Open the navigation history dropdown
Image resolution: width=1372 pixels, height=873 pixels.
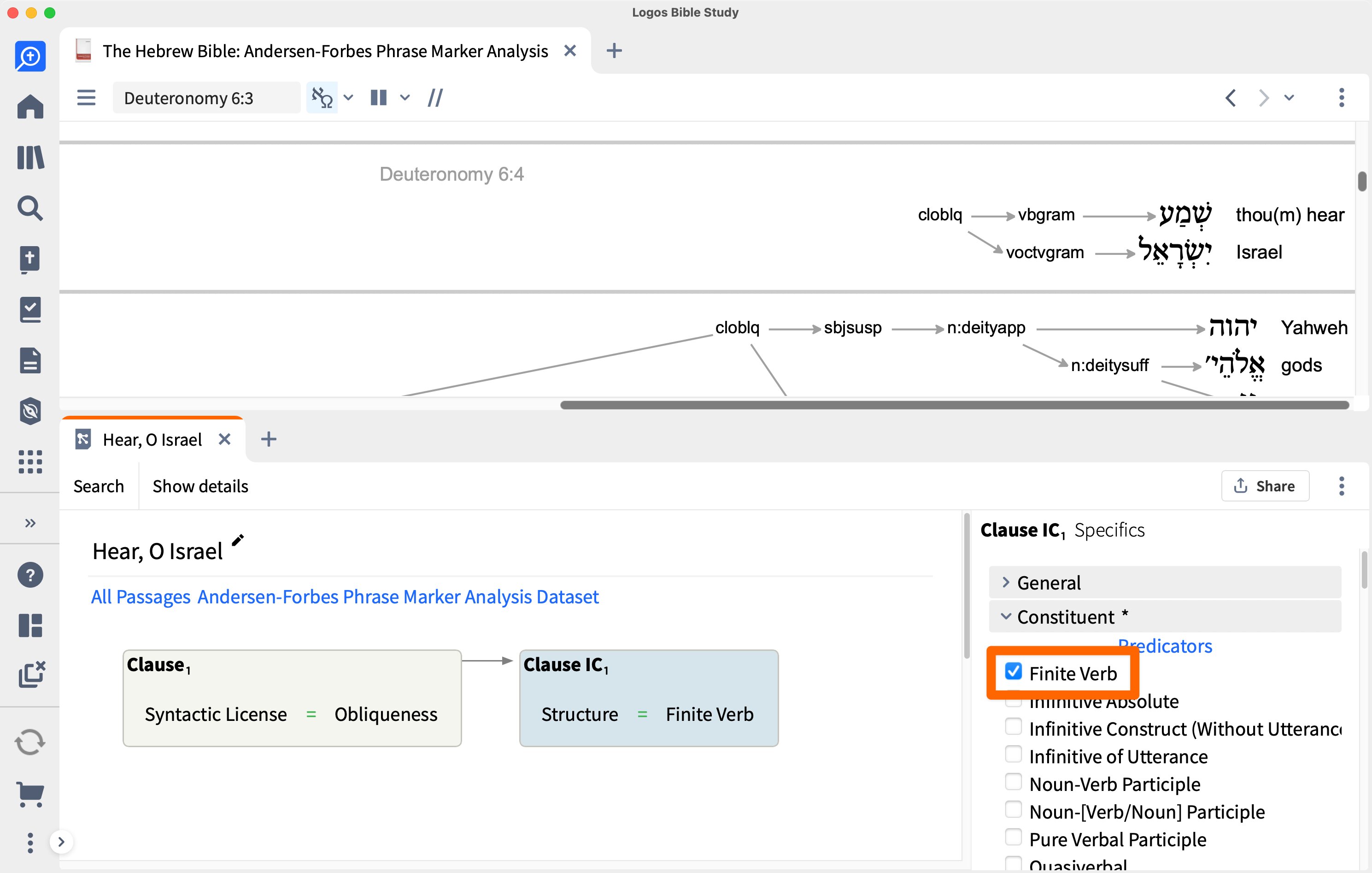[1289, 98]
